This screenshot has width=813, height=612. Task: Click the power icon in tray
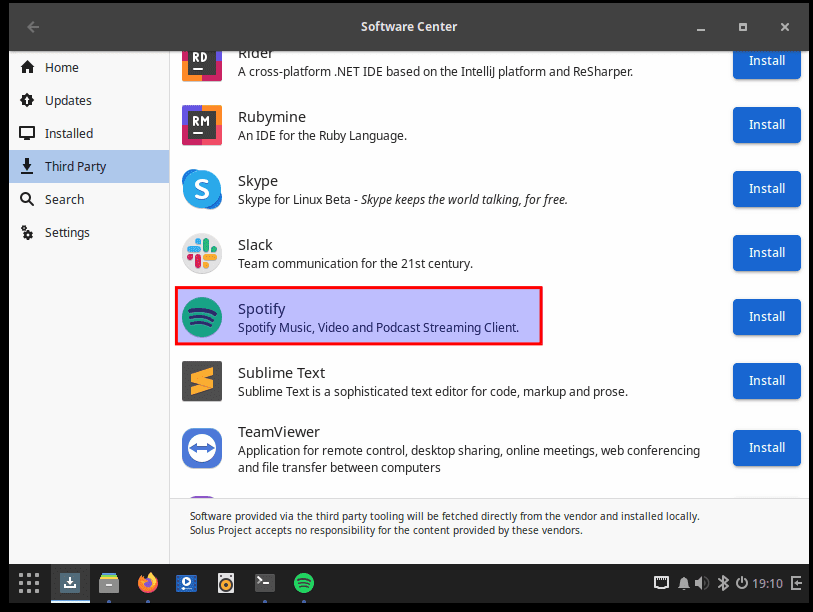pyautogui.click(x=742, y=583)
